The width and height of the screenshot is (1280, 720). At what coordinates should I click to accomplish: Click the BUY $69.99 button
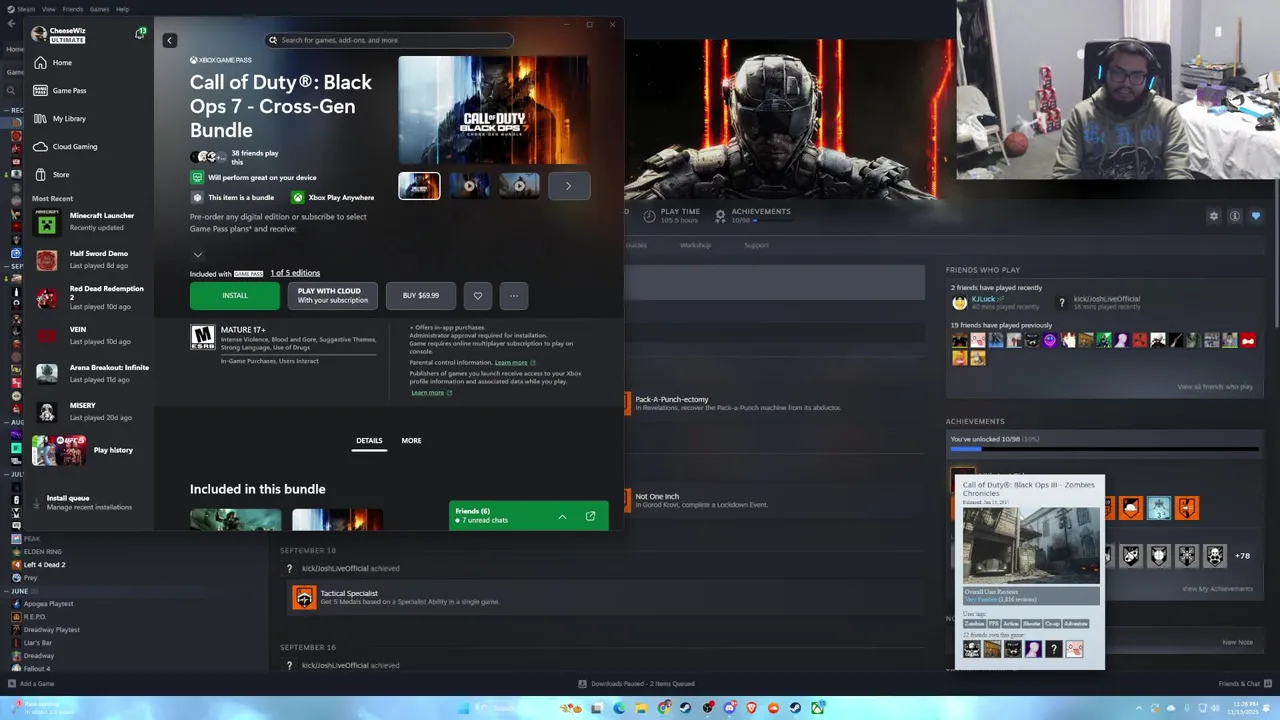tap(421, 295)
